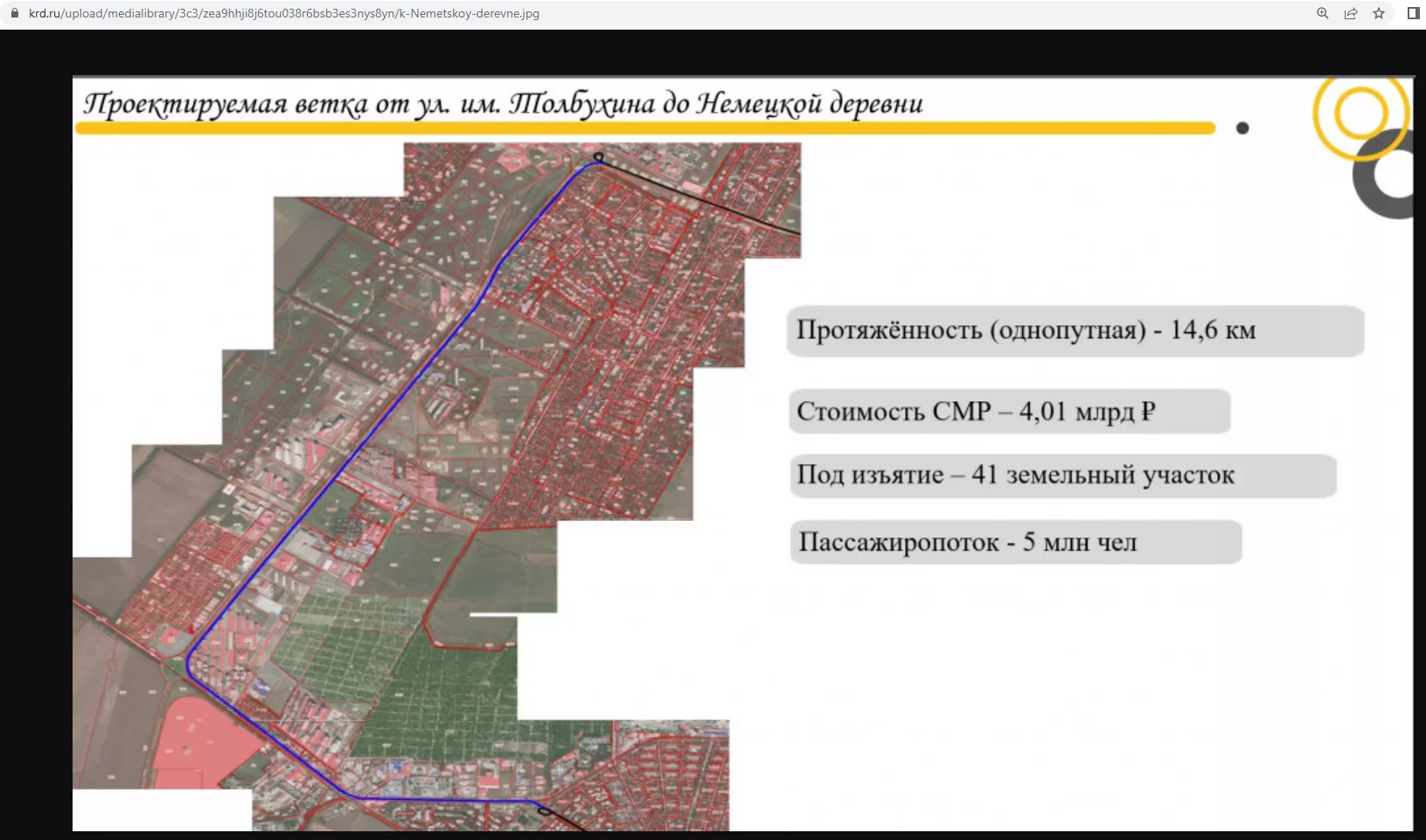
Task: Click the 'Протяжённость (однопутная) - 14,6 км' box
Action: coord(1075,330)
